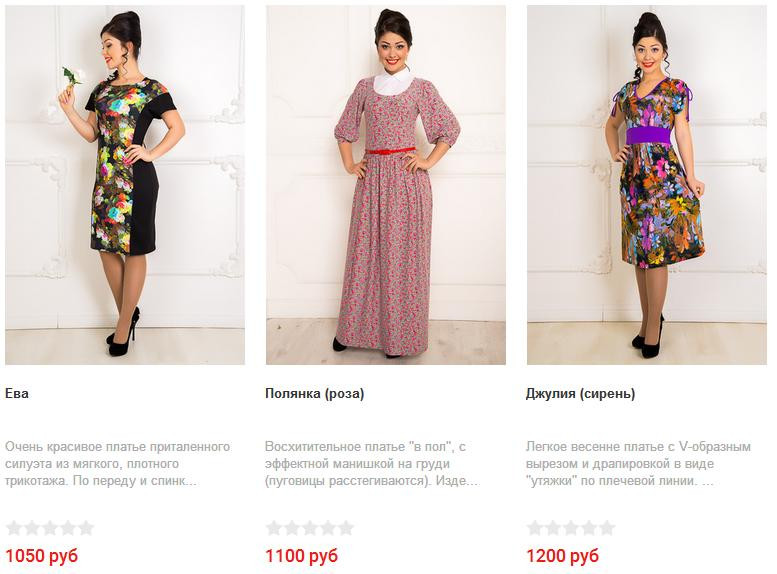
Task: Read the Ева dress description text
Action: click(117, 464)
